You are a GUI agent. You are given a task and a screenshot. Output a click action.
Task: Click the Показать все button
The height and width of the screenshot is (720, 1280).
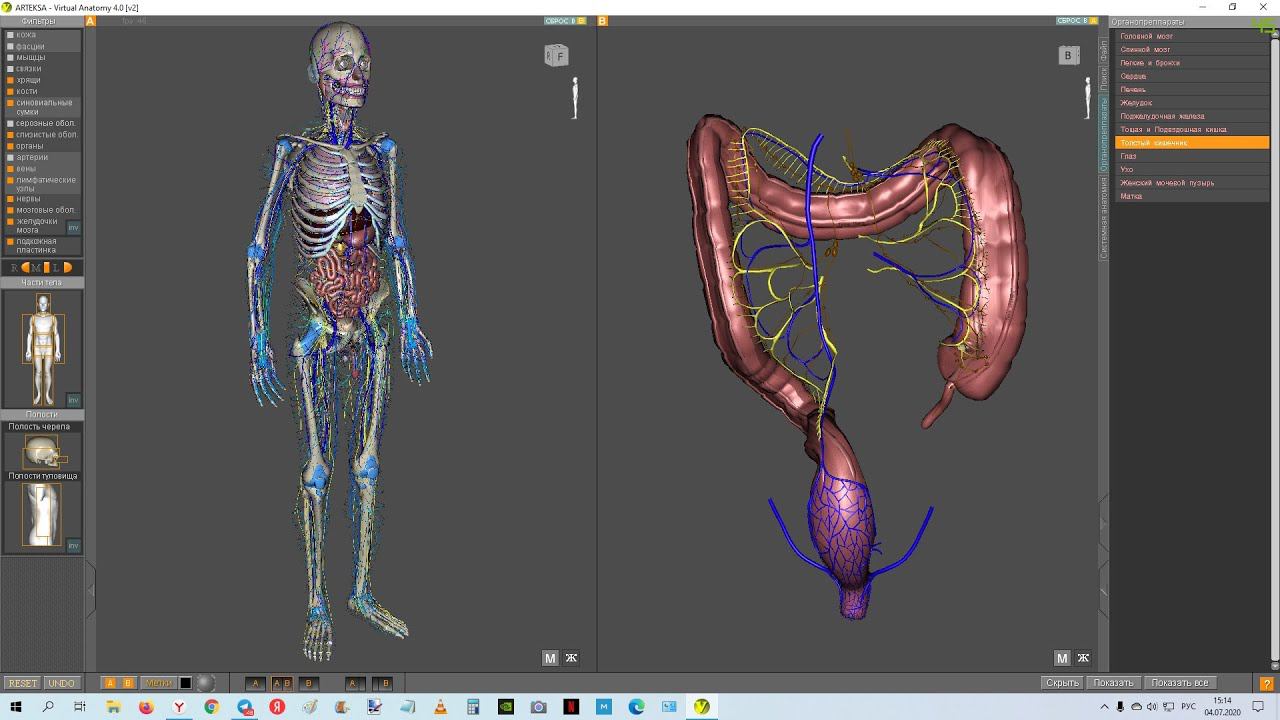1180,683
